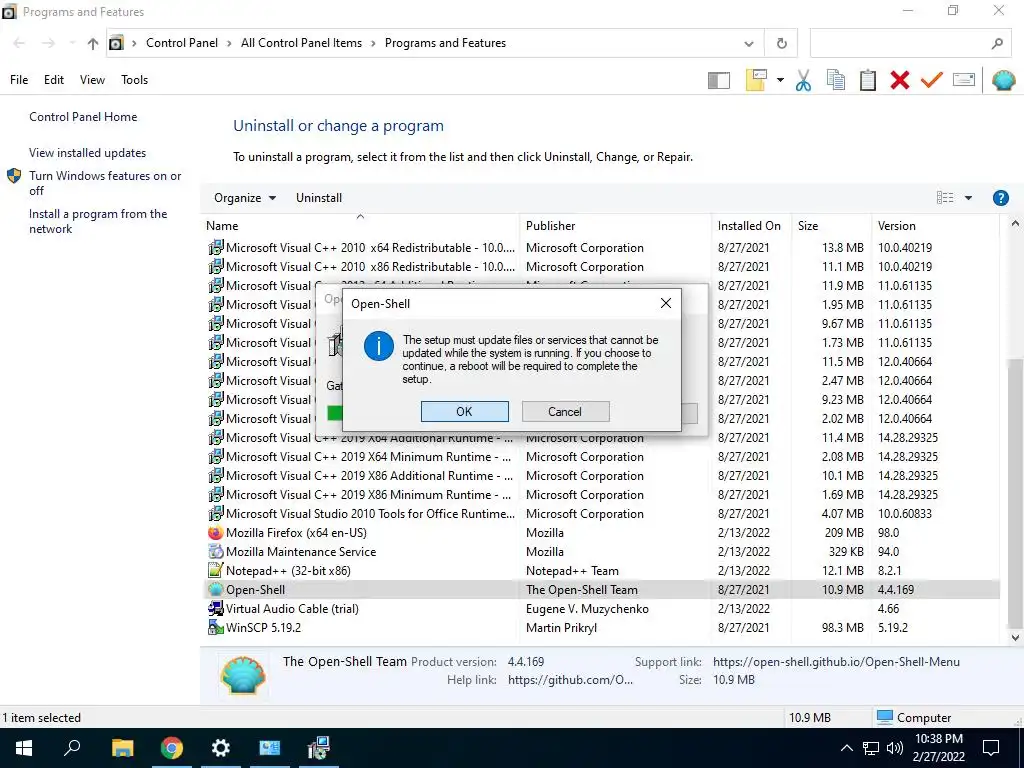The height and width of the screenshot is (768, 1024).
Task: Open the View menu
Action: [x=92, y=80]
